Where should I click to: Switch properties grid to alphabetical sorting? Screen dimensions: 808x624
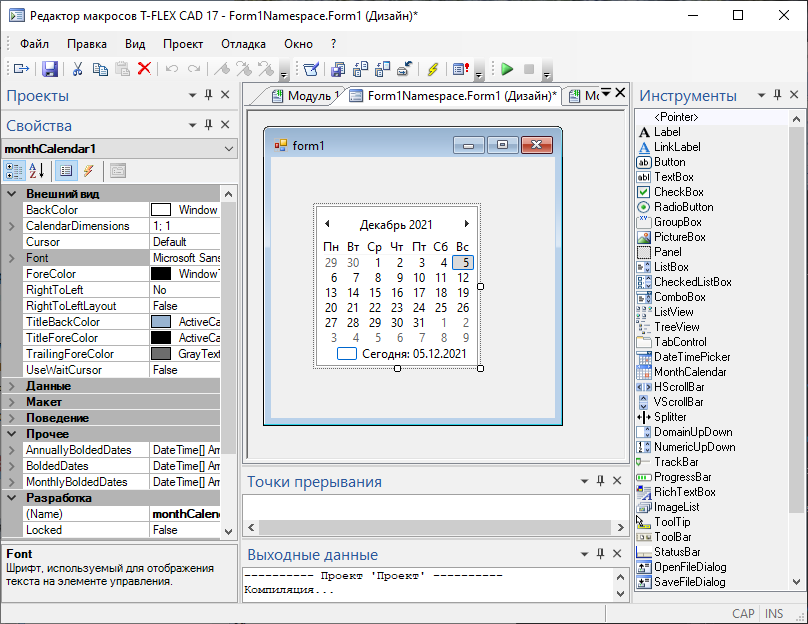(x=36, y=171)
